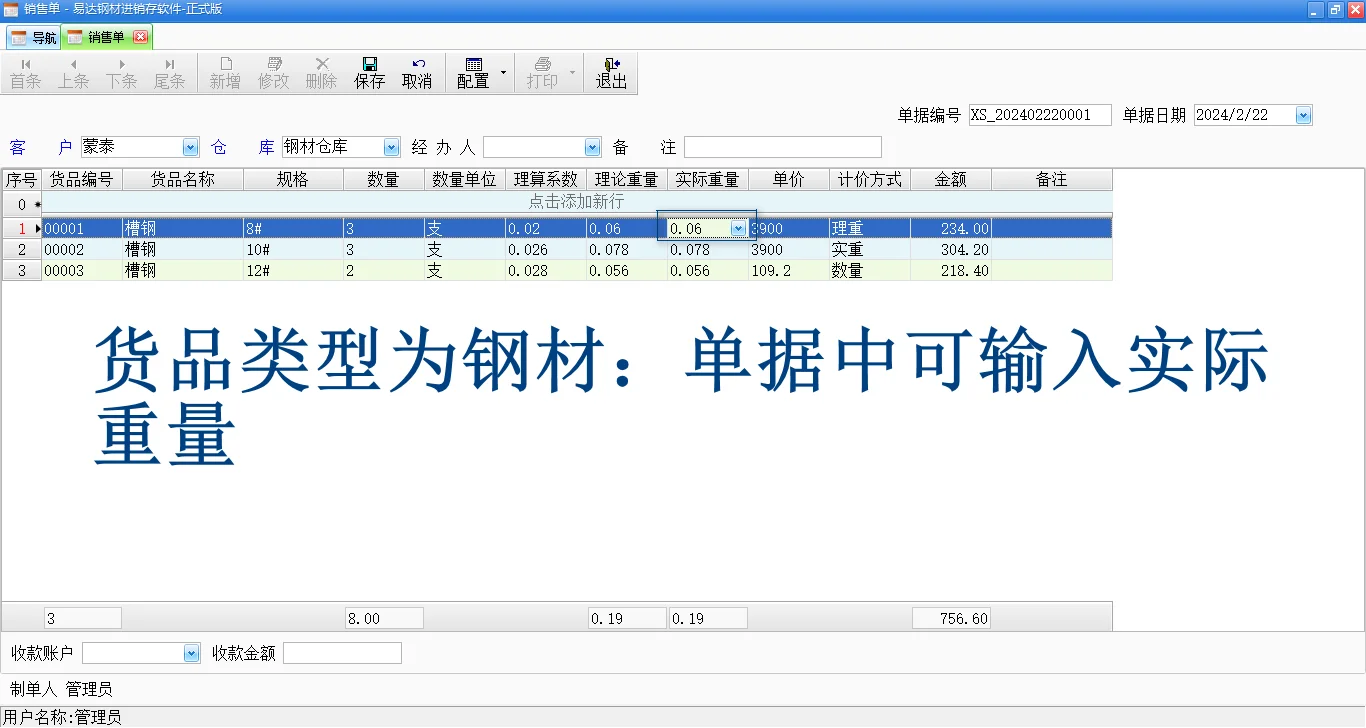The height and width of the screenshot is (728, 1366).
Task: Click the 新增 (New) toolbar icon
Action: pos(224,70)
